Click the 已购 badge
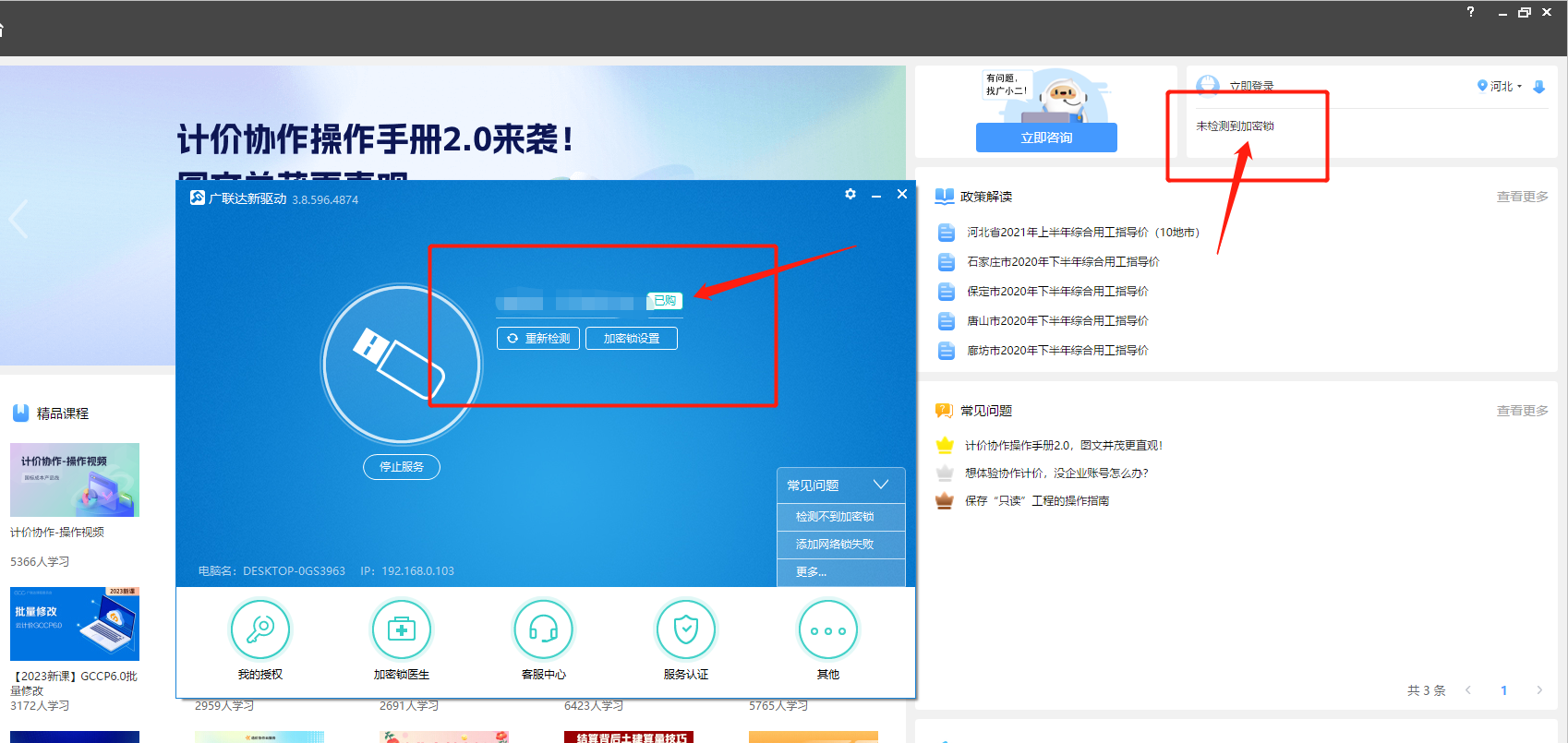1568x743 pixels. [x=664, y=301]
